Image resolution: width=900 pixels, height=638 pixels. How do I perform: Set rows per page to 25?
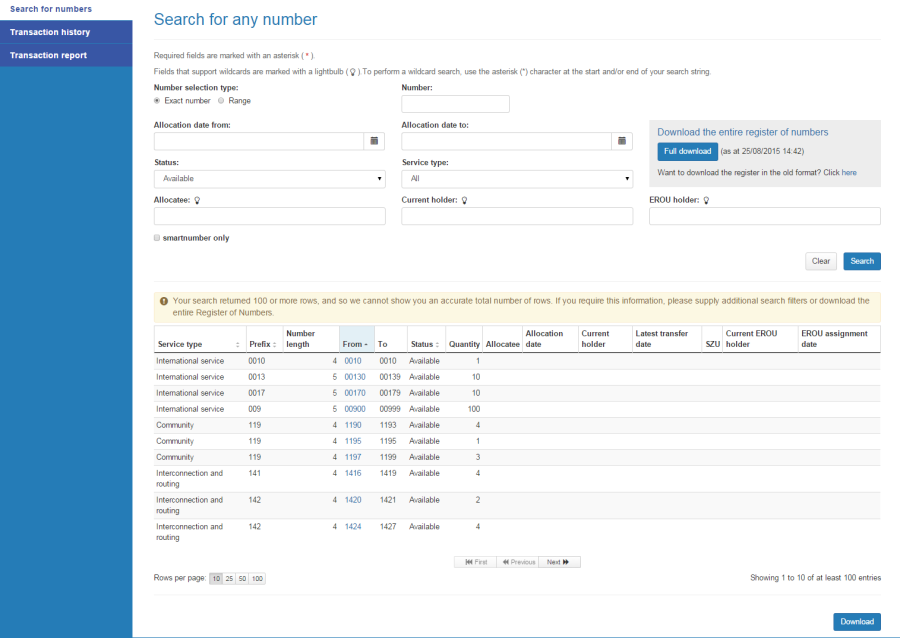click(228, 578)
